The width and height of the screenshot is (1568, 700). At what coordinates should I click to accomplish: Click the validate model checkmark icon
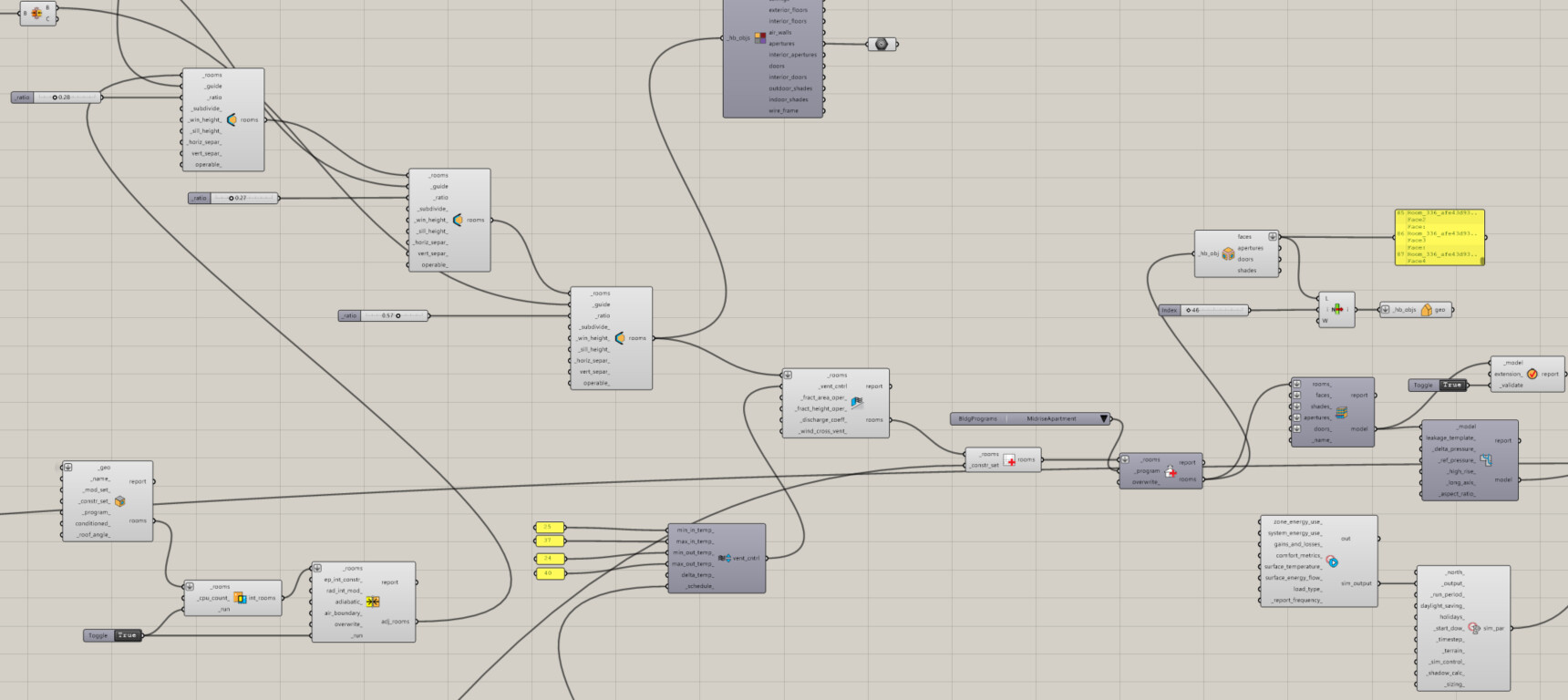(x=1532, y=374)
